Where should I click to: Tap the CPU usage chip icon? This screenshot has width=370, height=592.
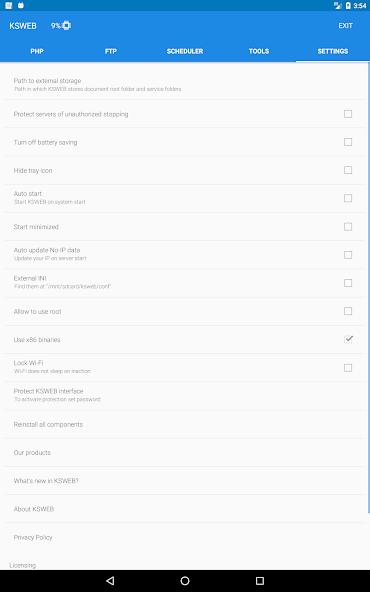[x=66, y=26]
